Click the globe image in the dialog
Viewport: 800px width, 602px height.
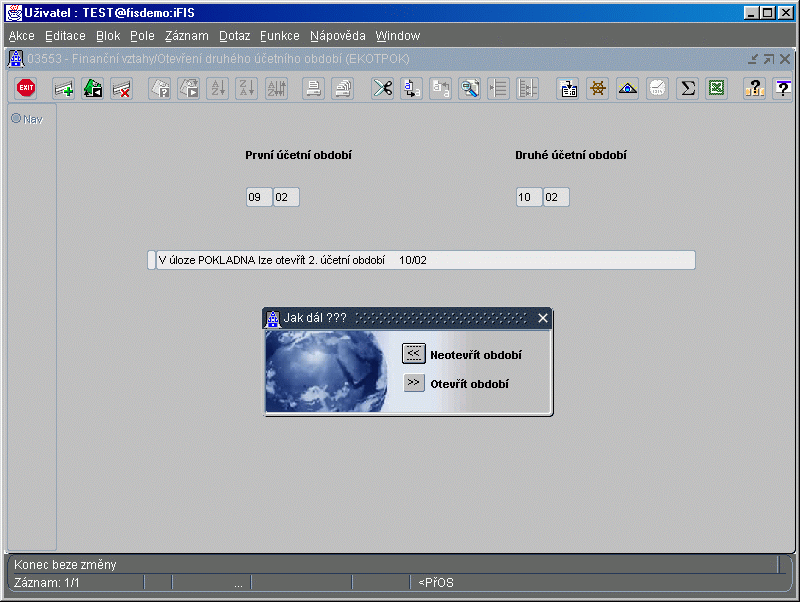[327, 371]
